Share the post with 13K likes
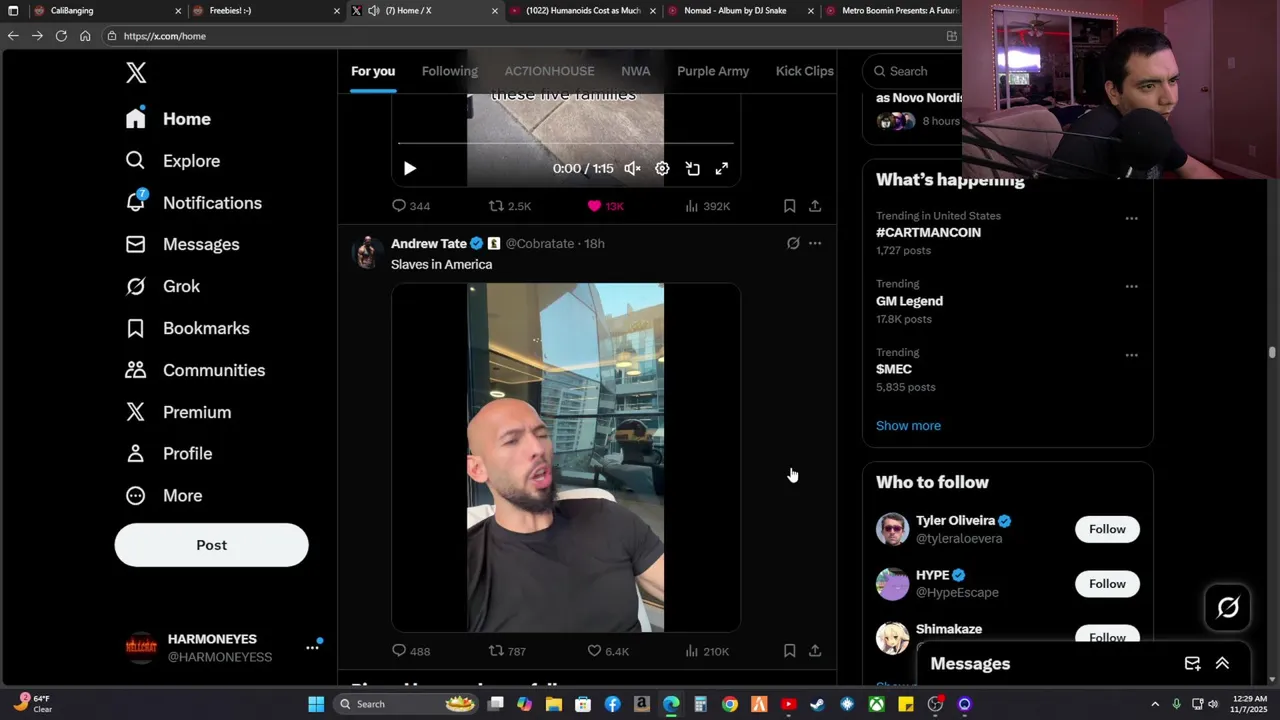The width and height of the screenshot is (1280, 720). tap(815, 206)
